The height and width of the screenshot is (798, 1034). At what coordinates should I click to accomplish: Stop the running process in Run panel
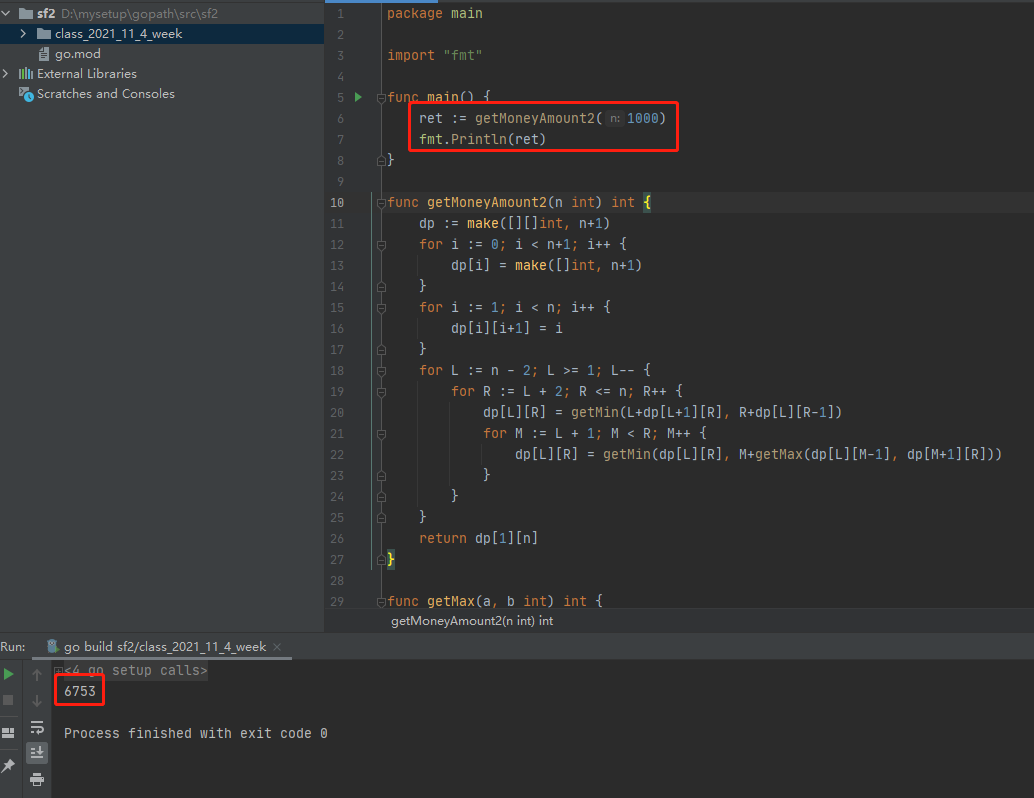pos(9,700)
